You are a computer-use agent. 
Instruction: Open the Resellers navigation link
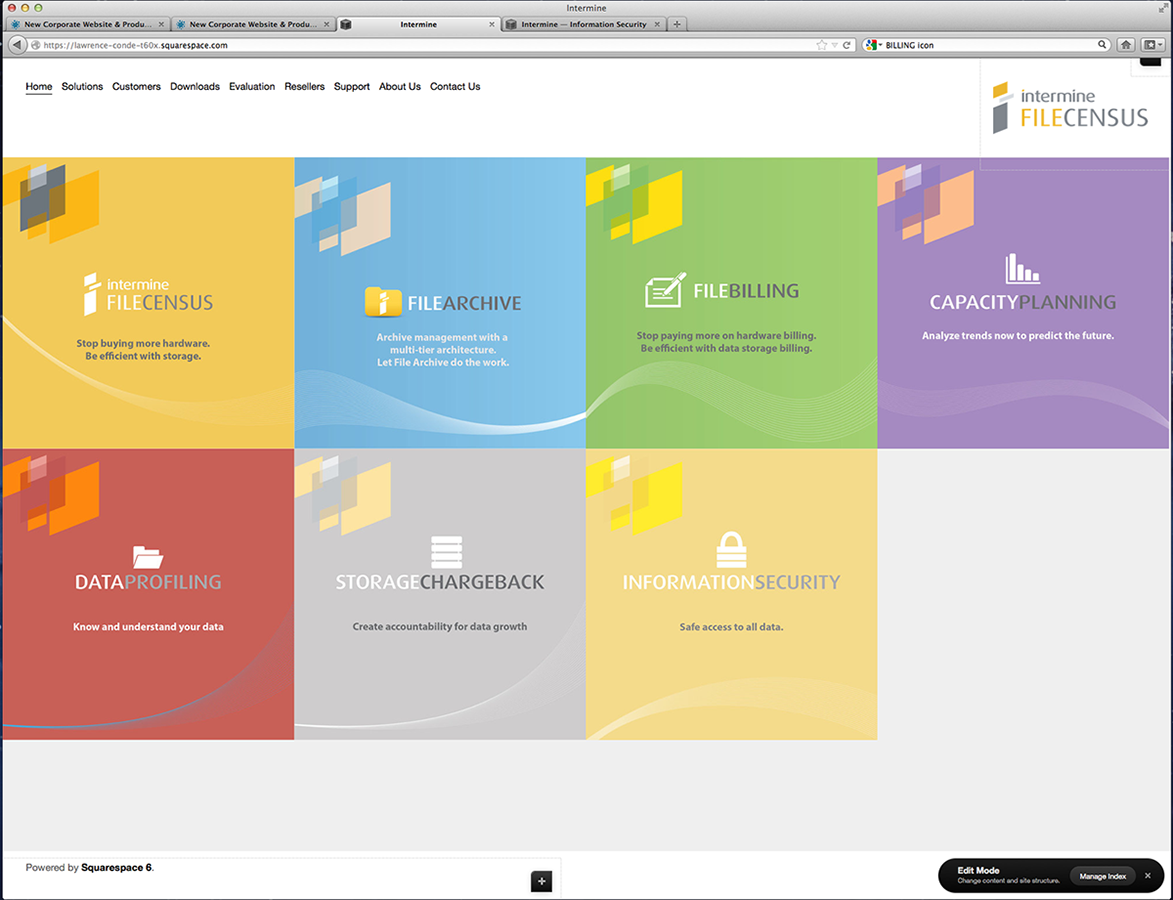[x=304, y=87]
